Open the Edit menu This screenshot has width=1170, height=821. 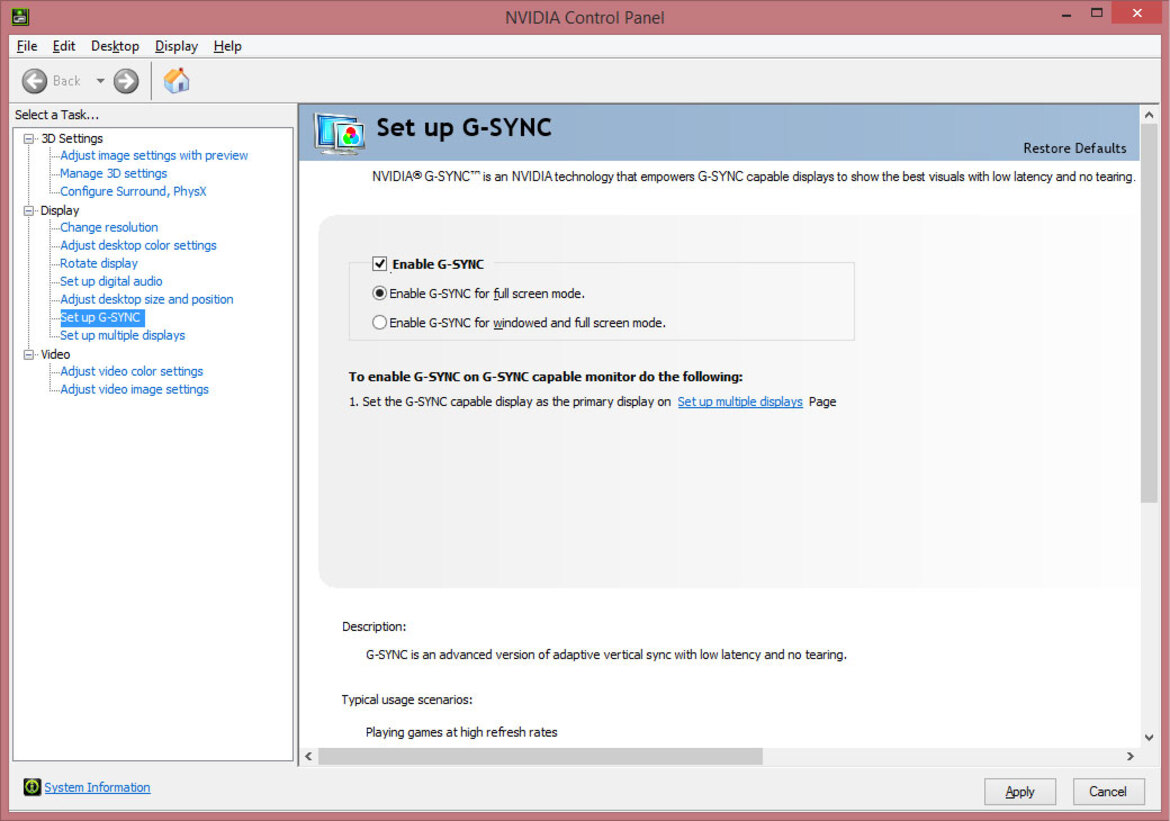[x=63, y=46]
